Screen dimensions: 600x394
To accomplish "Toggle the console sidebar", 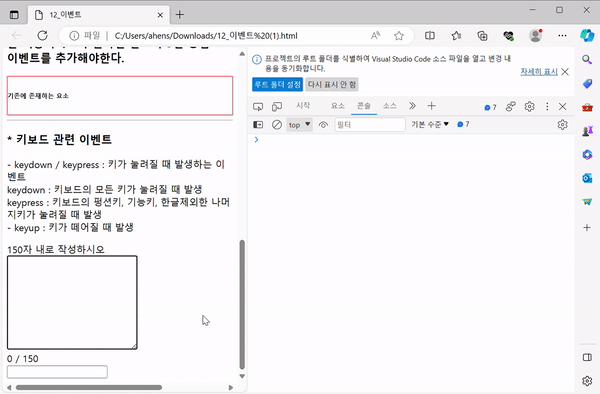I will pyautogui.click(x=258, y=124).
